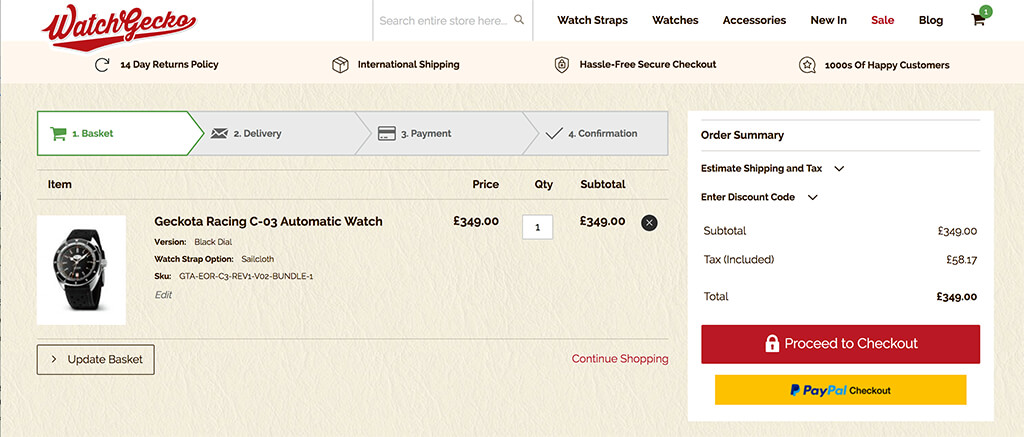Pay with PayPal Checkout button
The image size is (1024, 437).
(840, 390)
